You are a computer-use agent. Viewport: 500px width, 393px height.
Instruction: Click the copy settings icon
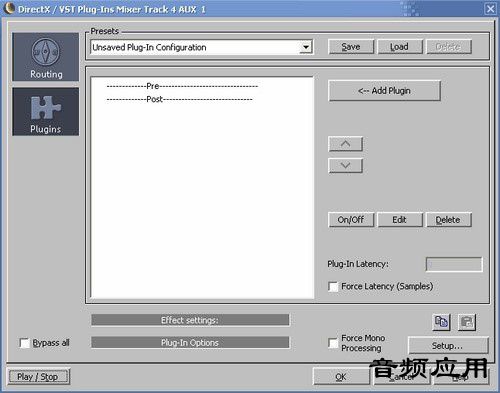tap(441, 322)
